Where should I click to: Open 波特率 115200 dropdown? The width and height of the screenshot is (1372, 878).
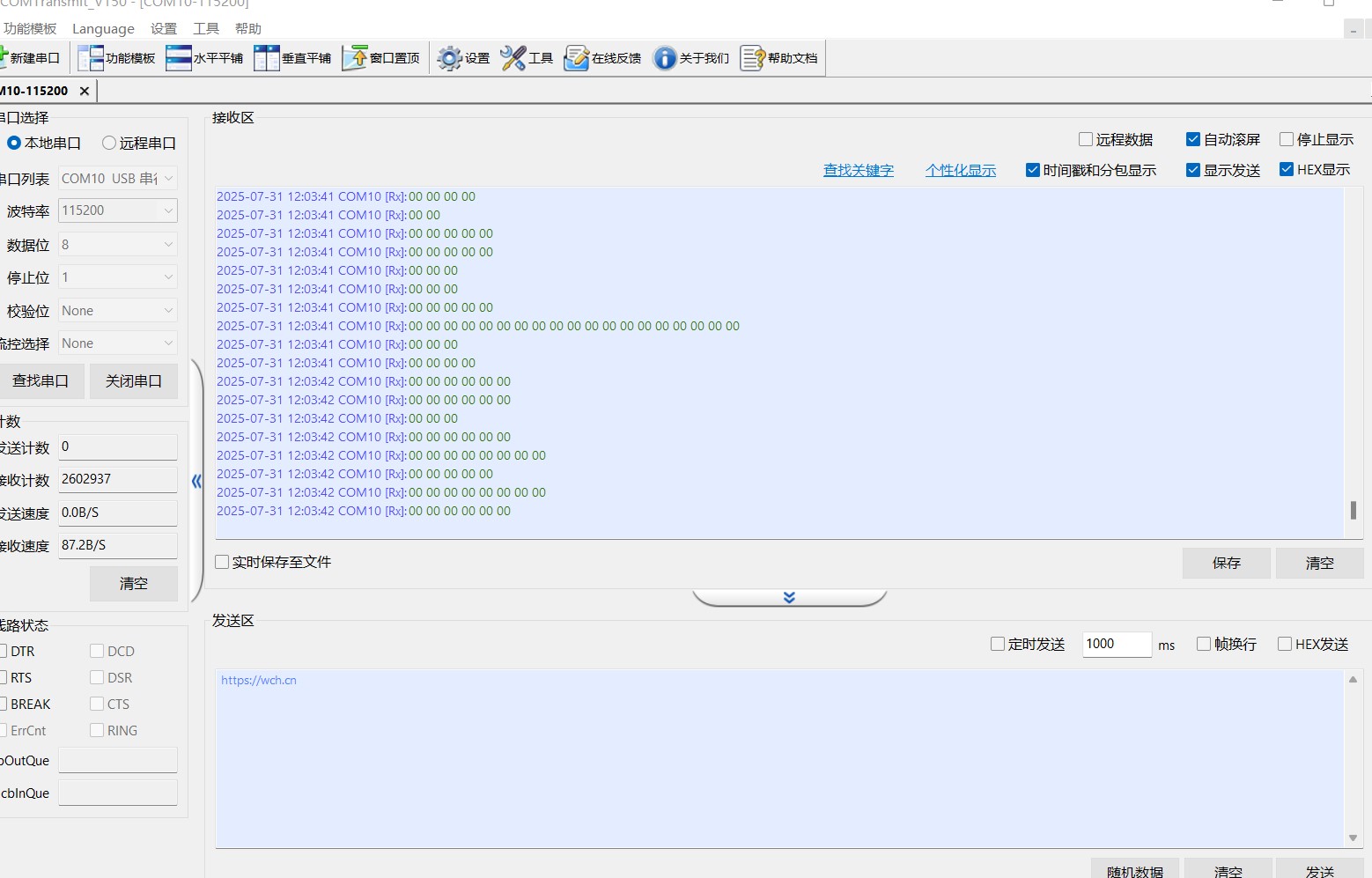(x=118, y=210)
